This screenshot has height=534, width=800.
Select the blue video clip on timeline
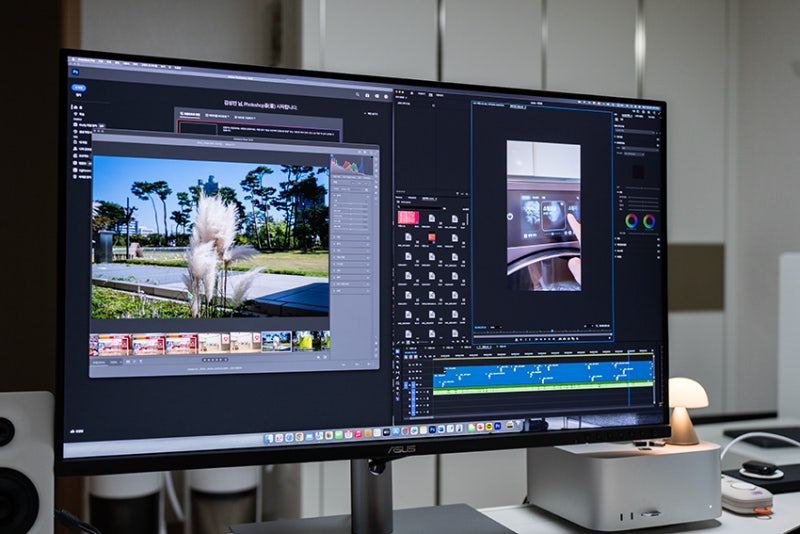(x=543, y=373)
